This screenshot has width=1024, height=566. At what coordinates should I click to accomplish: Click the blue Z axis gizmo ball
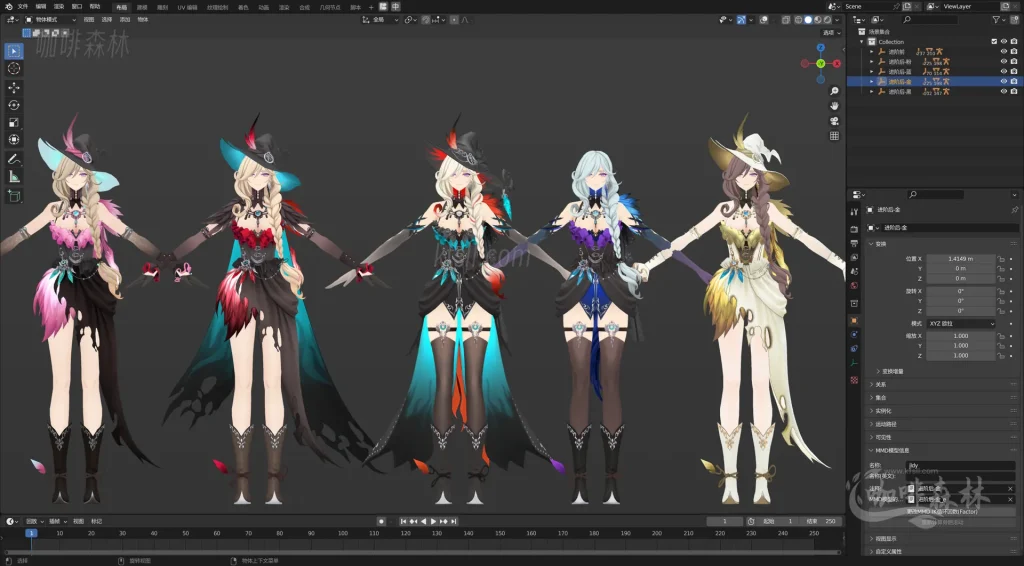point(821,48)
